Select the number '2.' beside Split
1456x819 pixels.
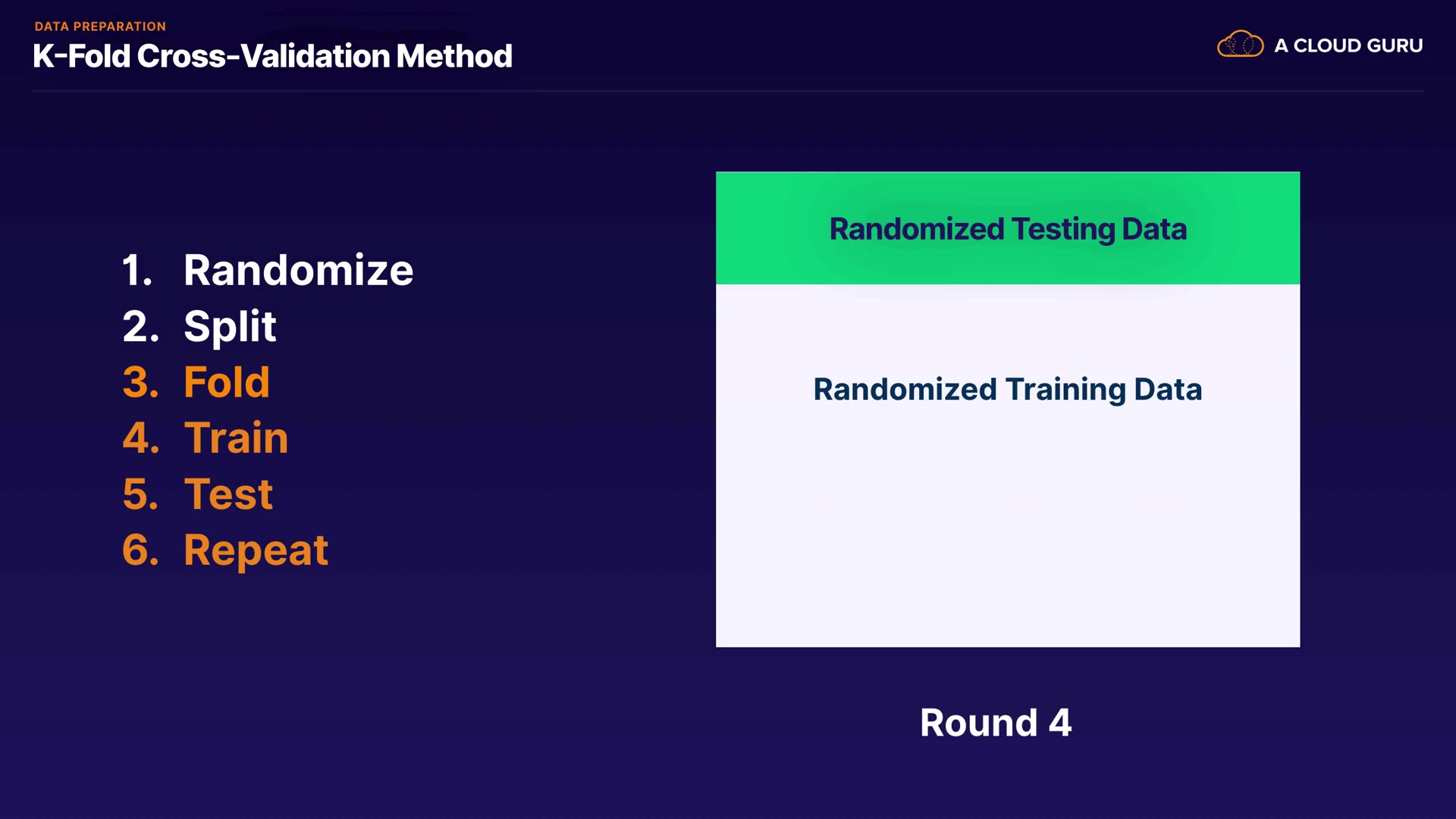[x=141, y=326]
